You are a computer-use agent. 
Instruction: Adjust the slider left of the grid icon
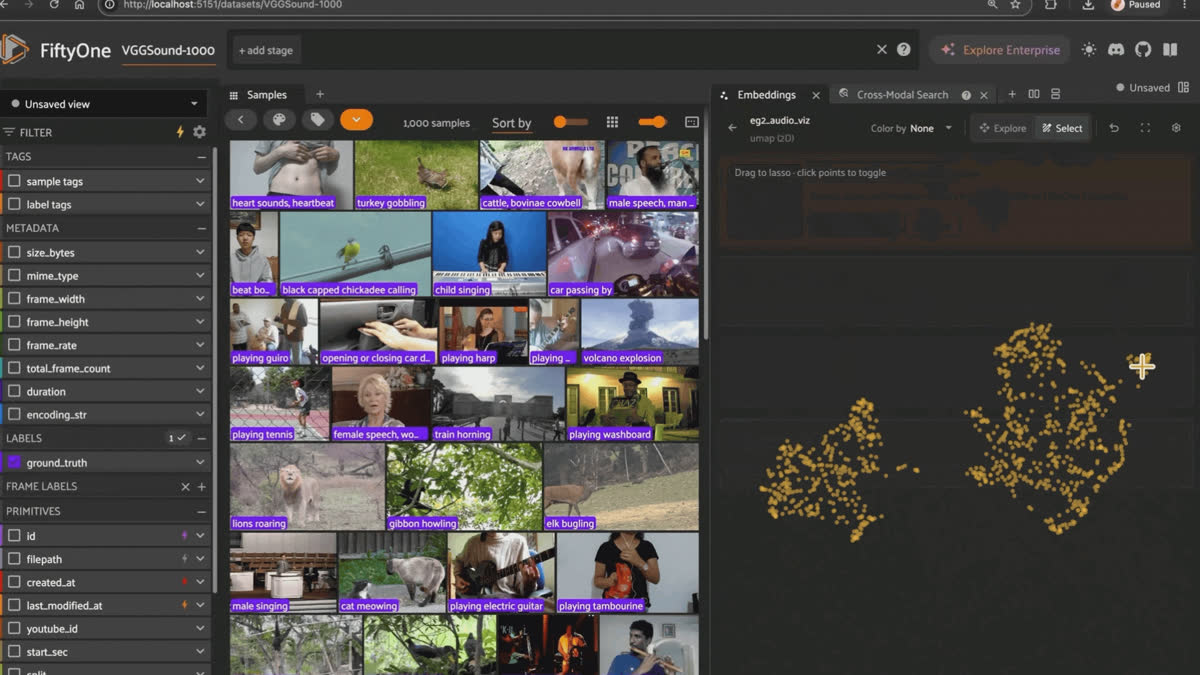[571, 122]
